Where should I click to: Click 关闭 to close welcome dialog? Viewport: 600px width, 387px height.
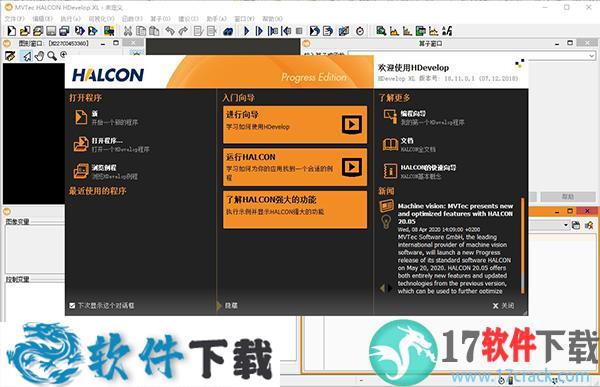coord(503,305)
